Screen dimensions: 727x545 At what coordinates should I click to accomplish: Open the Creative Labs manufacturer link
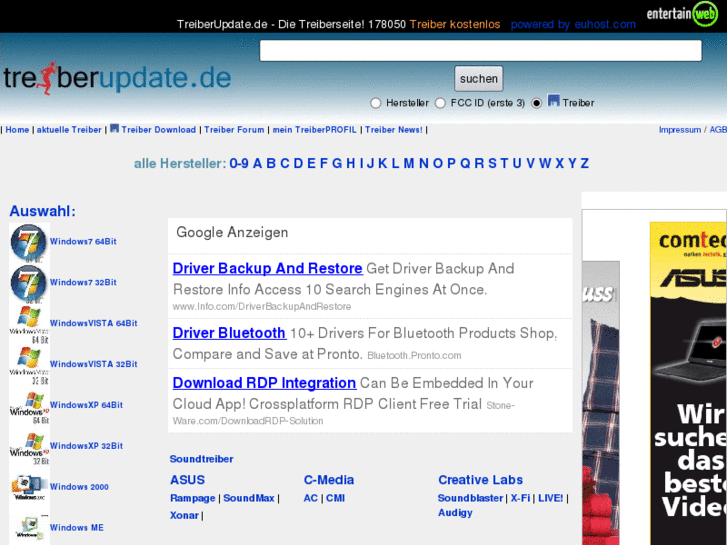pyautogui.click(x=480, y=480)
